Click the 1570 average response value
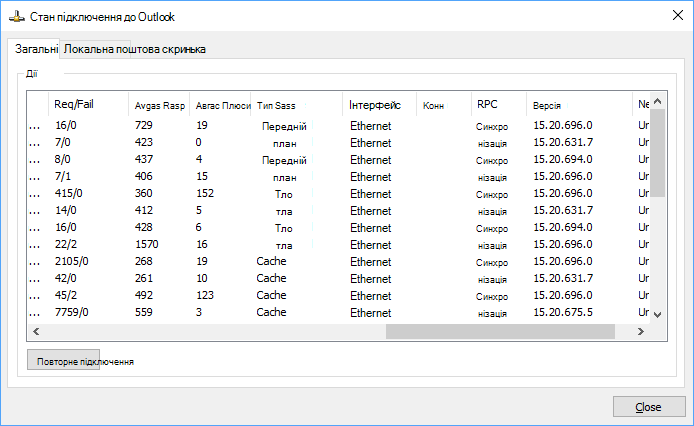The width and height of the screenshot is (694, 426). click(147, 244)
